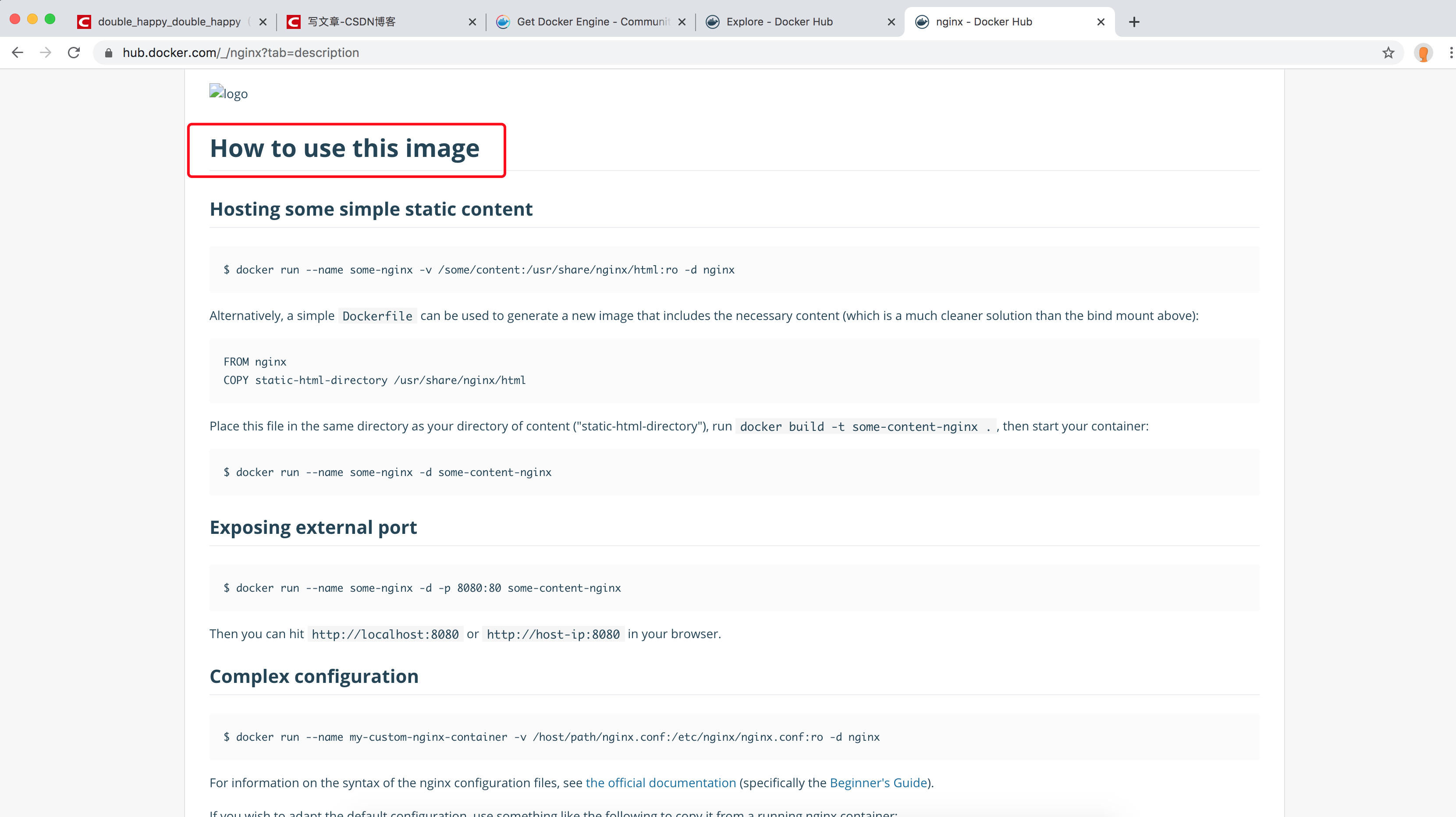This screenshot has height=817, width=1456.
Task: Click the 'http://host-ip:8080' code text
Action: click(x=553, y=634)
